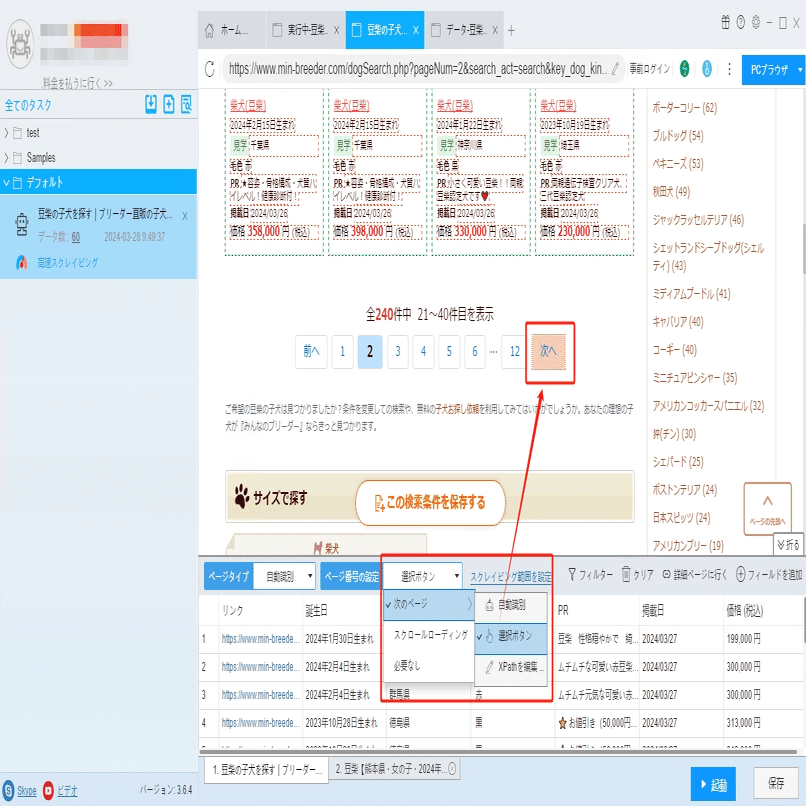
Task: Close the second bottom 豆柴 tab
Action: point(452,768)
